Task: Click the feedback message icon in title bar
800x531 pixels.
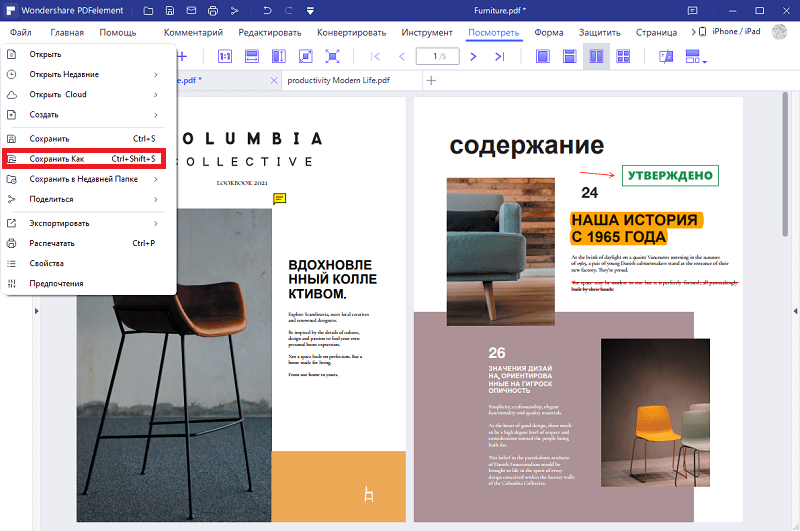Action: tap(692, 10)
